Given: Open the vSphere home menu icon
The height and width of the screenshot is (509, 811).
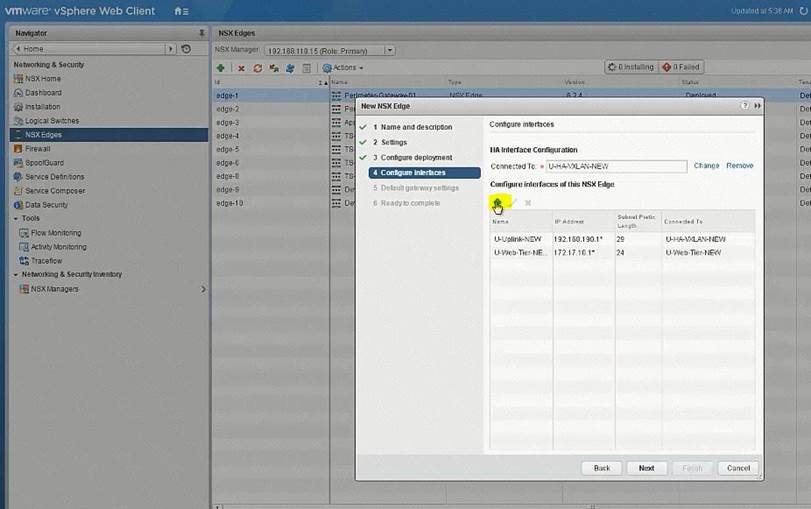Looking at the screenshot, I should (180, 11).
